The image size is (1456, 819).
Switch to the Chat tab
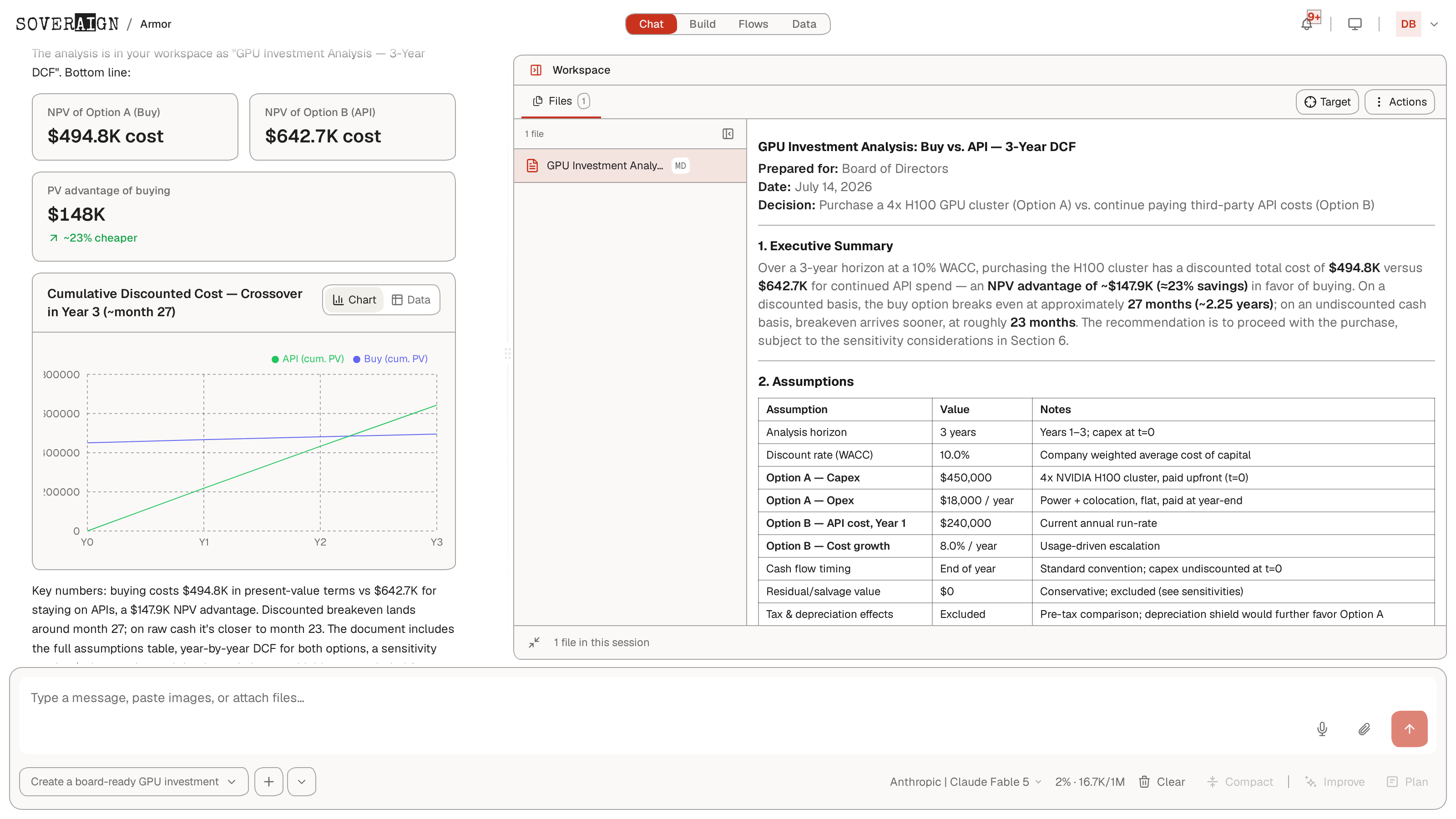[x=651, y=24]
